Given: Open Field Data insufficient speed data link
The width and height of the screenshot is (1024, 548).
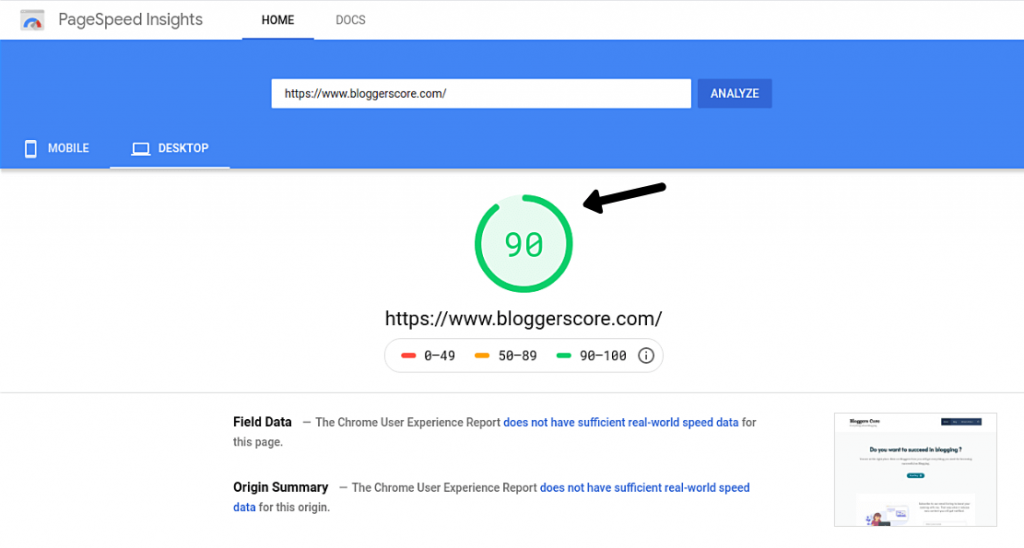Looking at the screenshot, I should [x=620, y=423].
